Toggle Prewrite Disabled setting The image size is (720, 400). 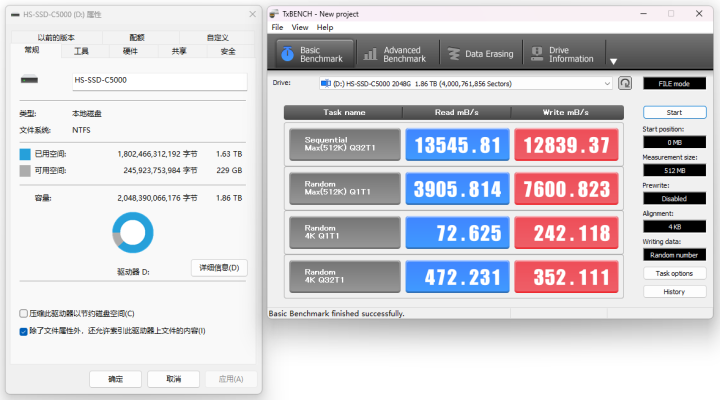(x=674, y=198)
